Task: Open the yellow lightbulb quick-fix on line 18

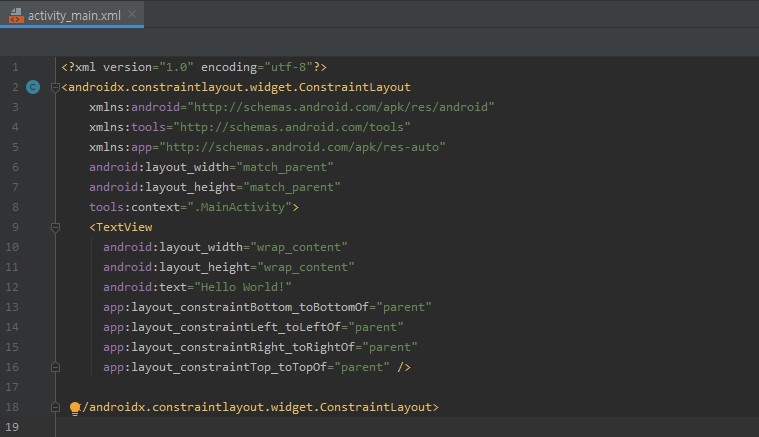Action: click(74, 408)
